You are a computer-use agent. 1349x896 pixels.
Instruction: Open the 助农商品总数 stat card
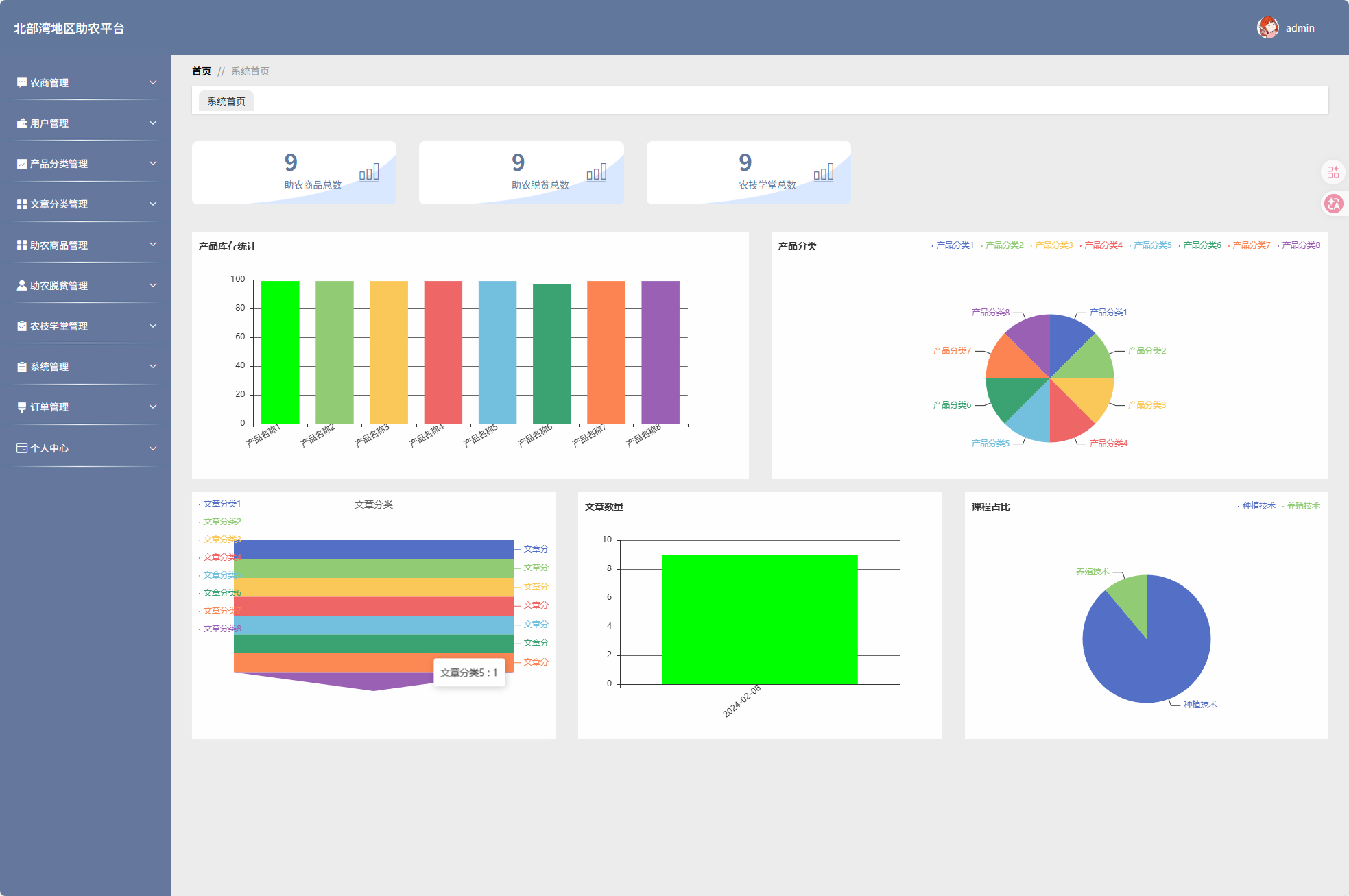click(294, 173)
